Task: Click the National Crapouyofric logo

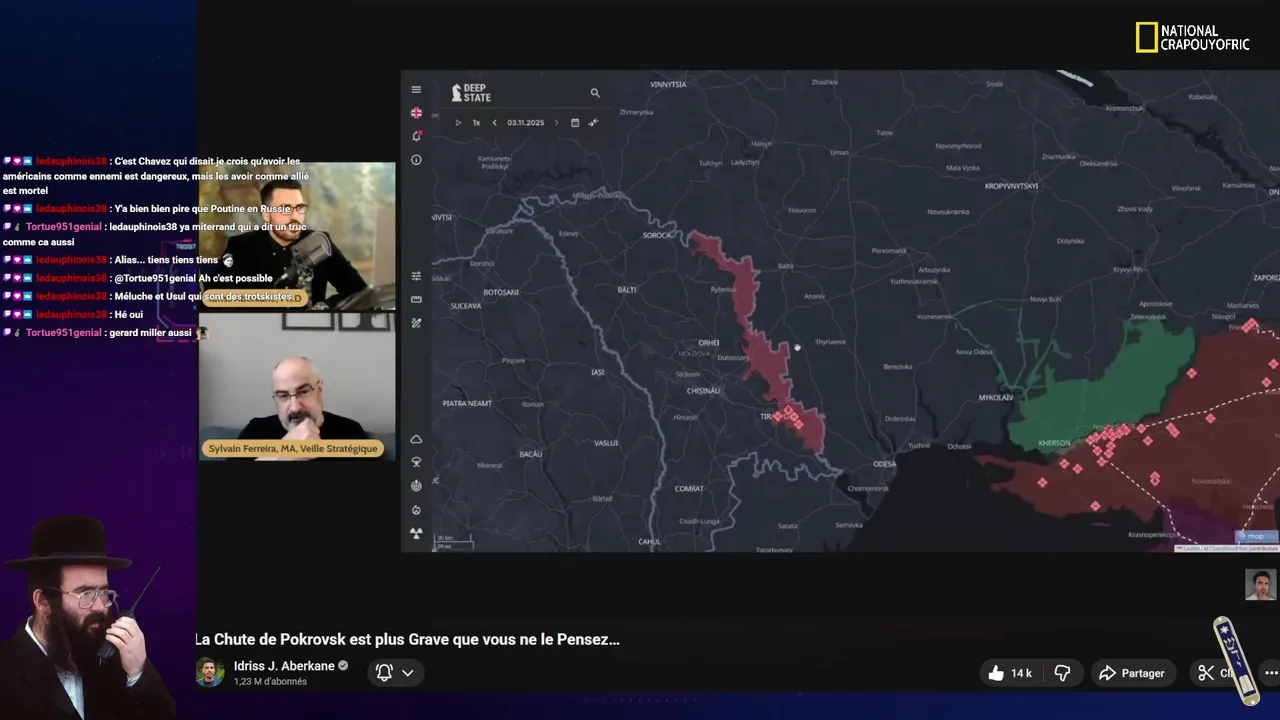Action: 1192,38
